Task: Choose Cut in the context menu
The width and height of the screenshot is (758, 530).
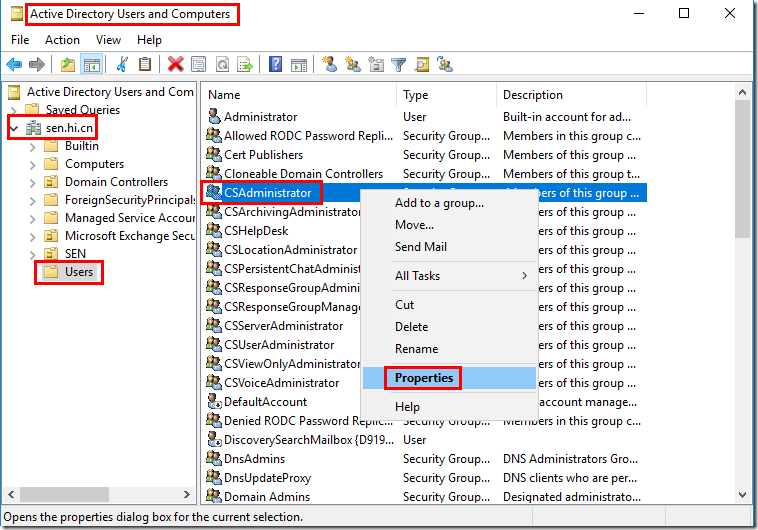Action: tap(449, 305)
